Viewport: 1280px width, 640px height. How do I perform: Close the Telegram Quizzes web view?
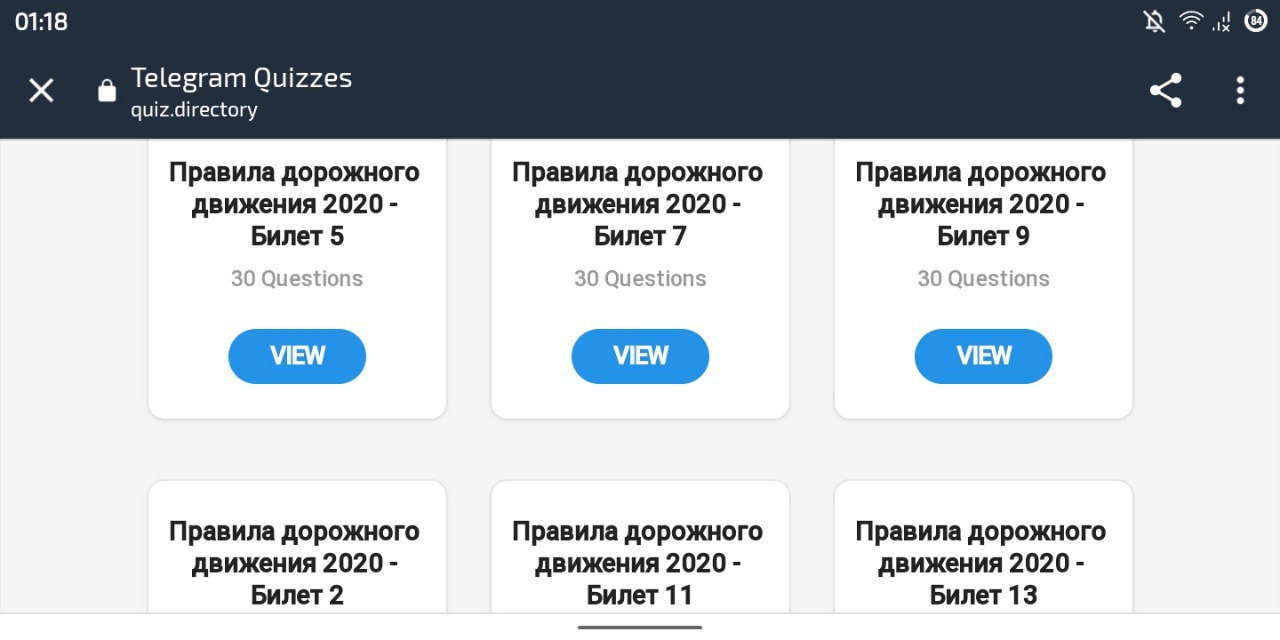pyautogui.click(x=41, y=91)
